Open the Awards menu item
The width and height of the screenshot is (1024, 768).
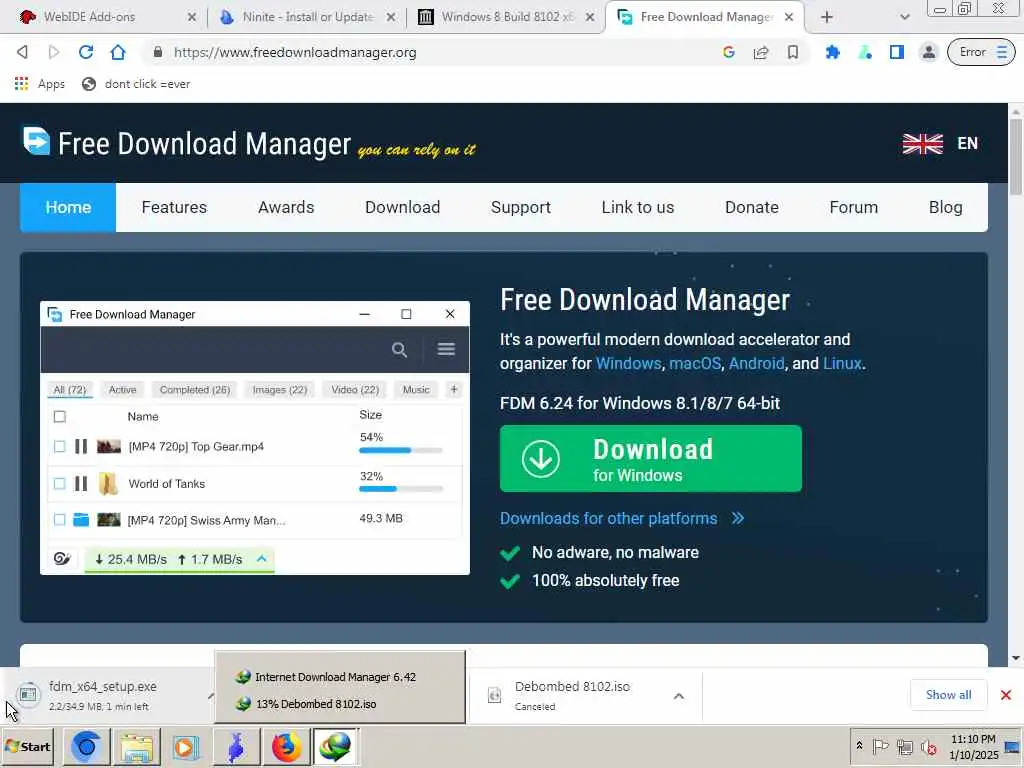tap(286, 207)
